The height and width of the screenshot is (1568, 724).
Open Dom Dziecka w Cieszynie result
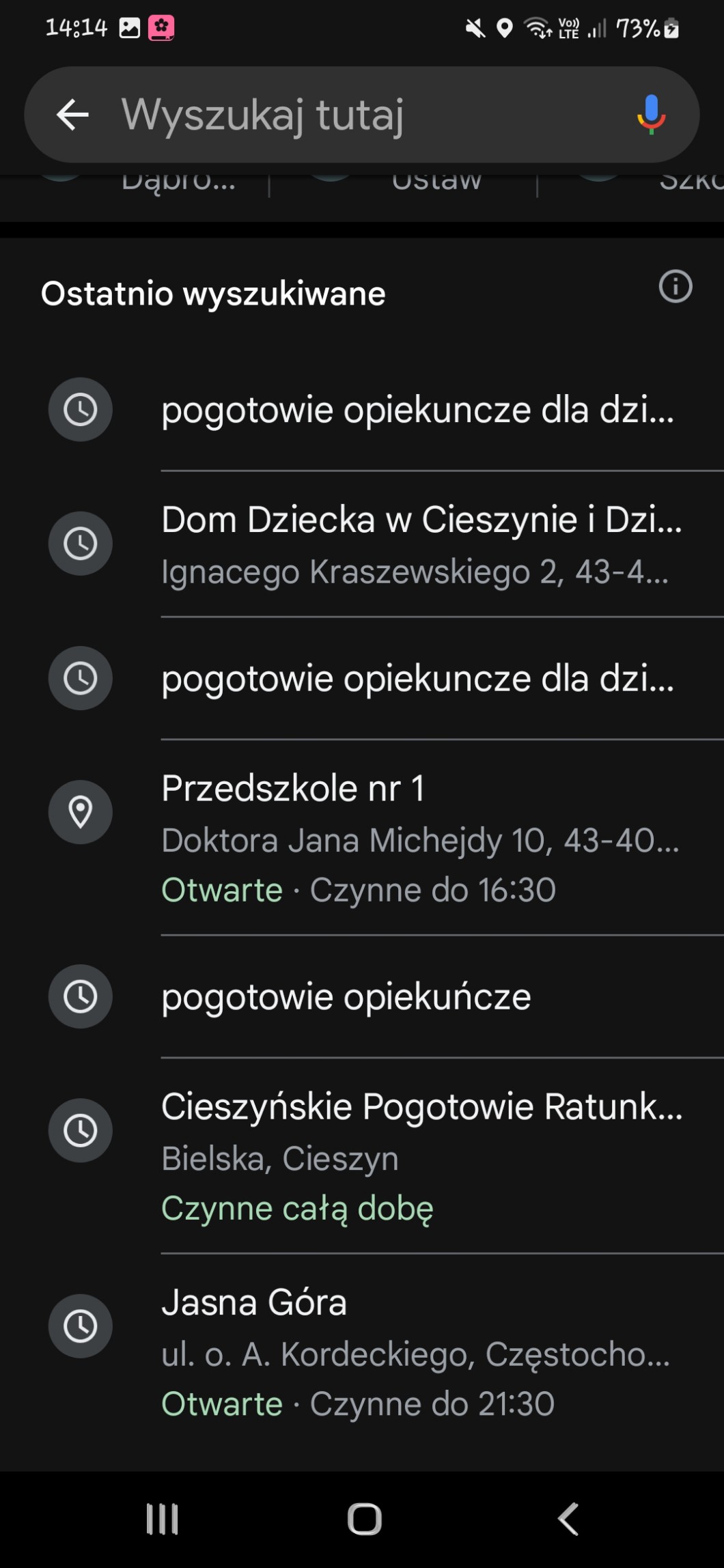tap(421, 544)
